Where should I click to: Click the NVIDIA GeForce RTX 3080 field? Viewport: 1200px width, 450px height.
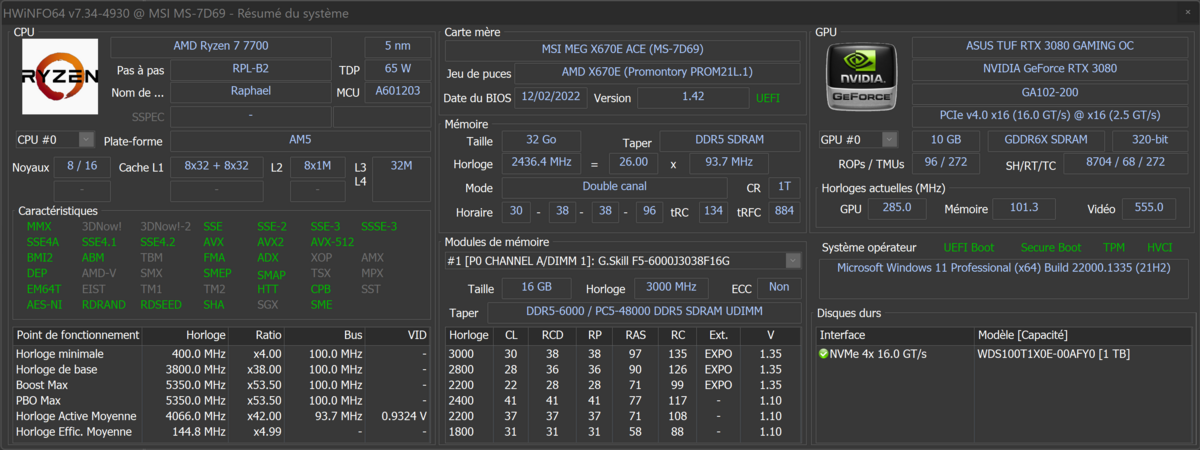[x=1050, y=69]
